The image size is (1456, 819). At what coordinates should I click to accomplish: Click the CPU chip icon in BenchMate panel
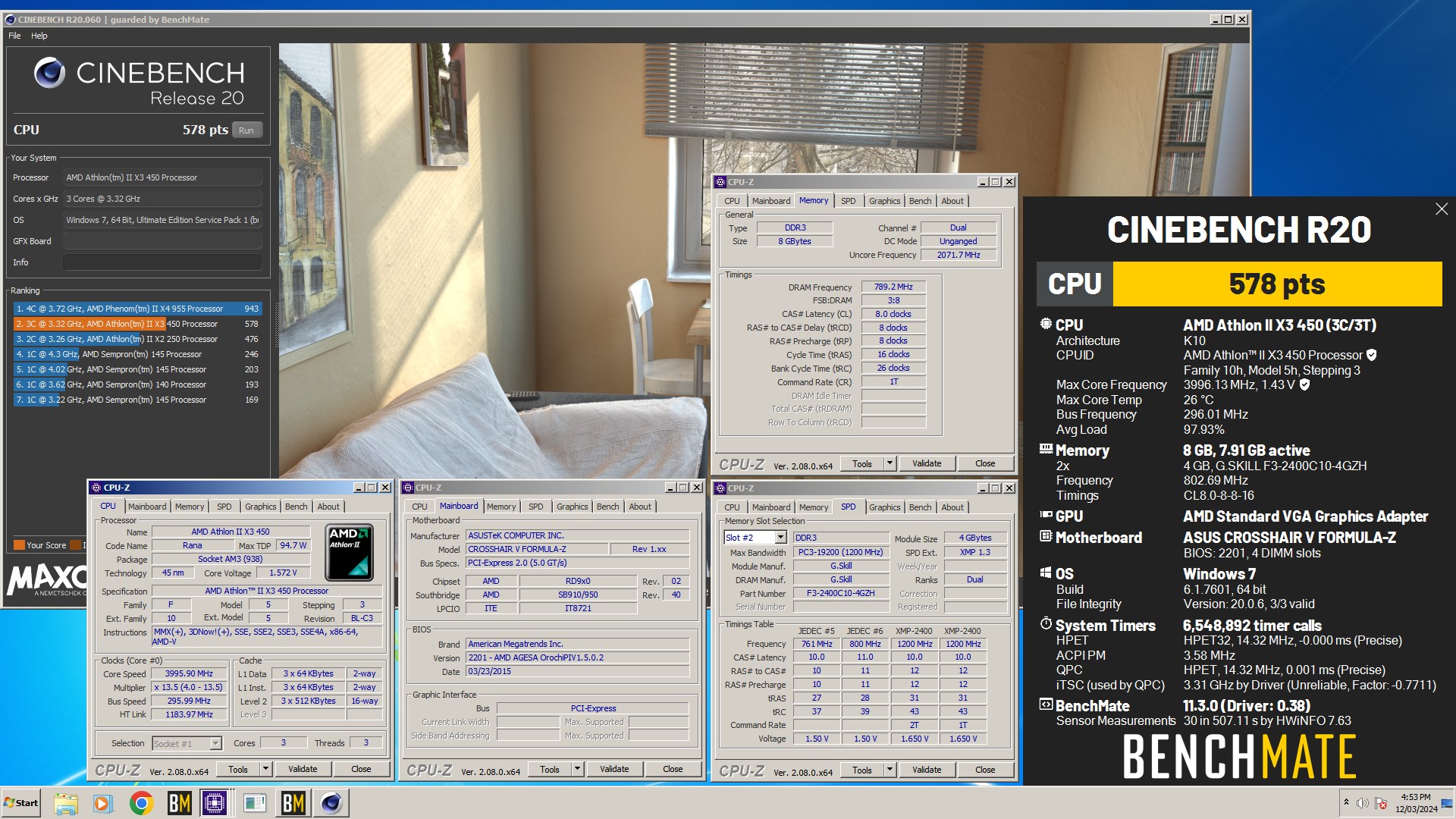[1046, 325]
